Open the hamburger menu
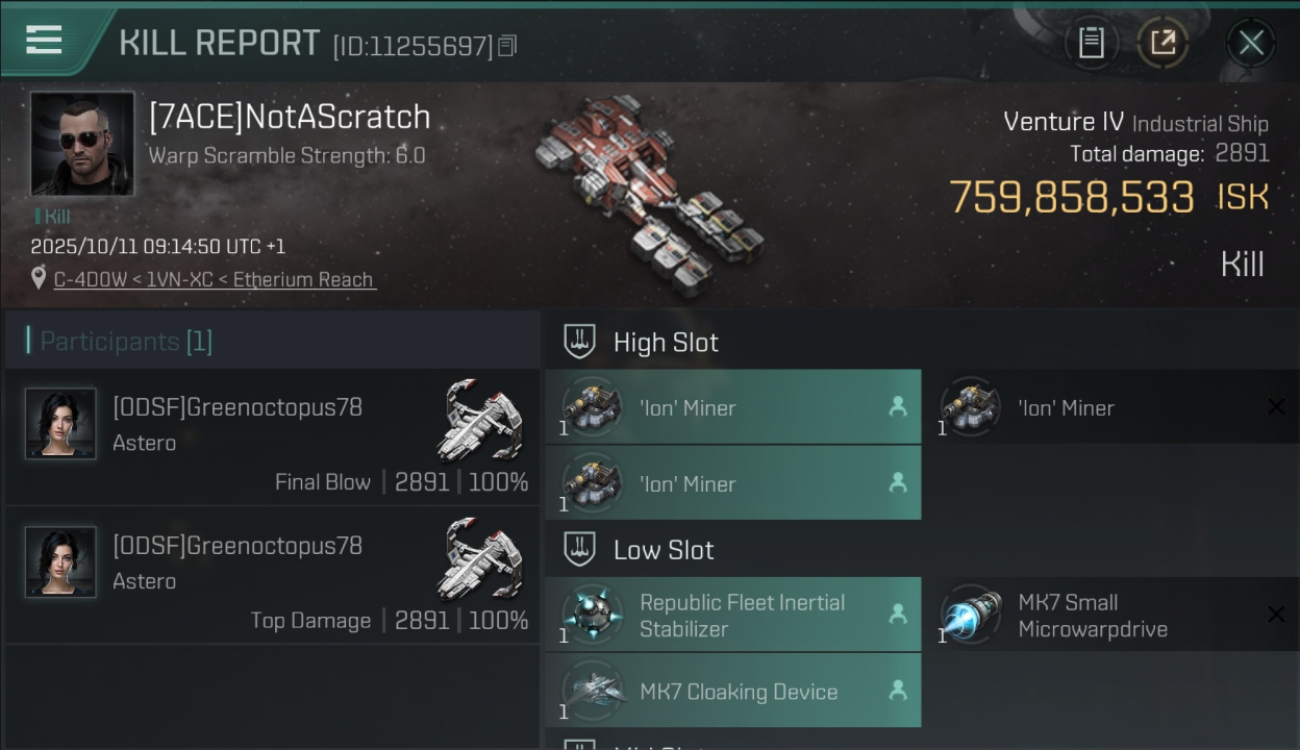This screenshot has width=1300, height=750. click(x=44, y=40)
